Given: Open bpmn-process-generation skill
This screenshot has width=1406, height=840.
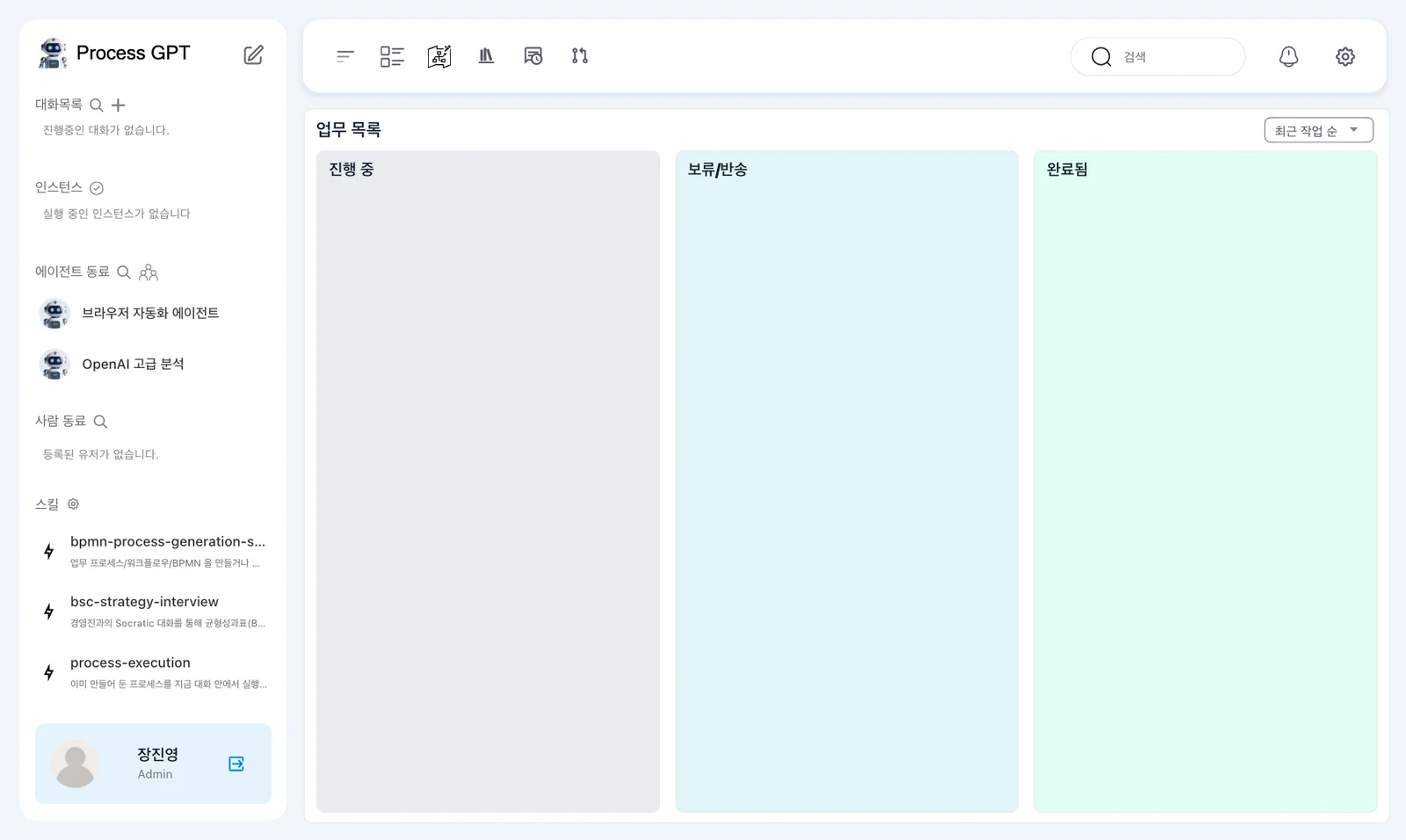Looking at the screenshot, I should 153,551.
